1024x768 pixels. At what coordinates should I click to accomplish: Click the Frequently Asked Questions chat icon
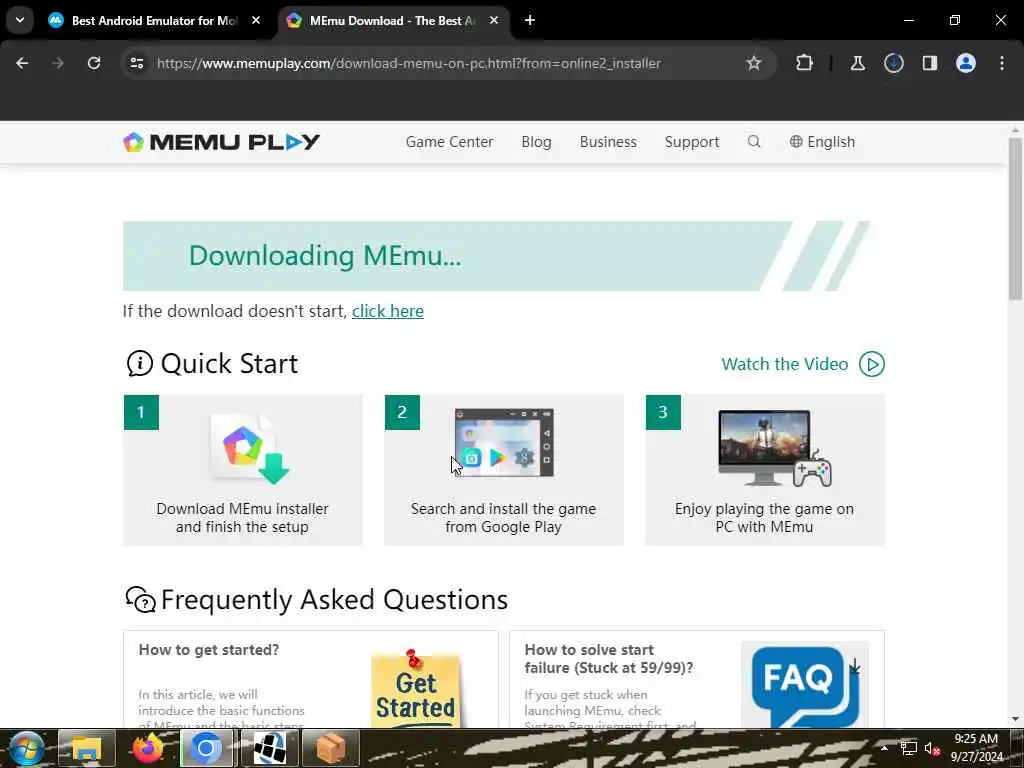pos(140,600)
